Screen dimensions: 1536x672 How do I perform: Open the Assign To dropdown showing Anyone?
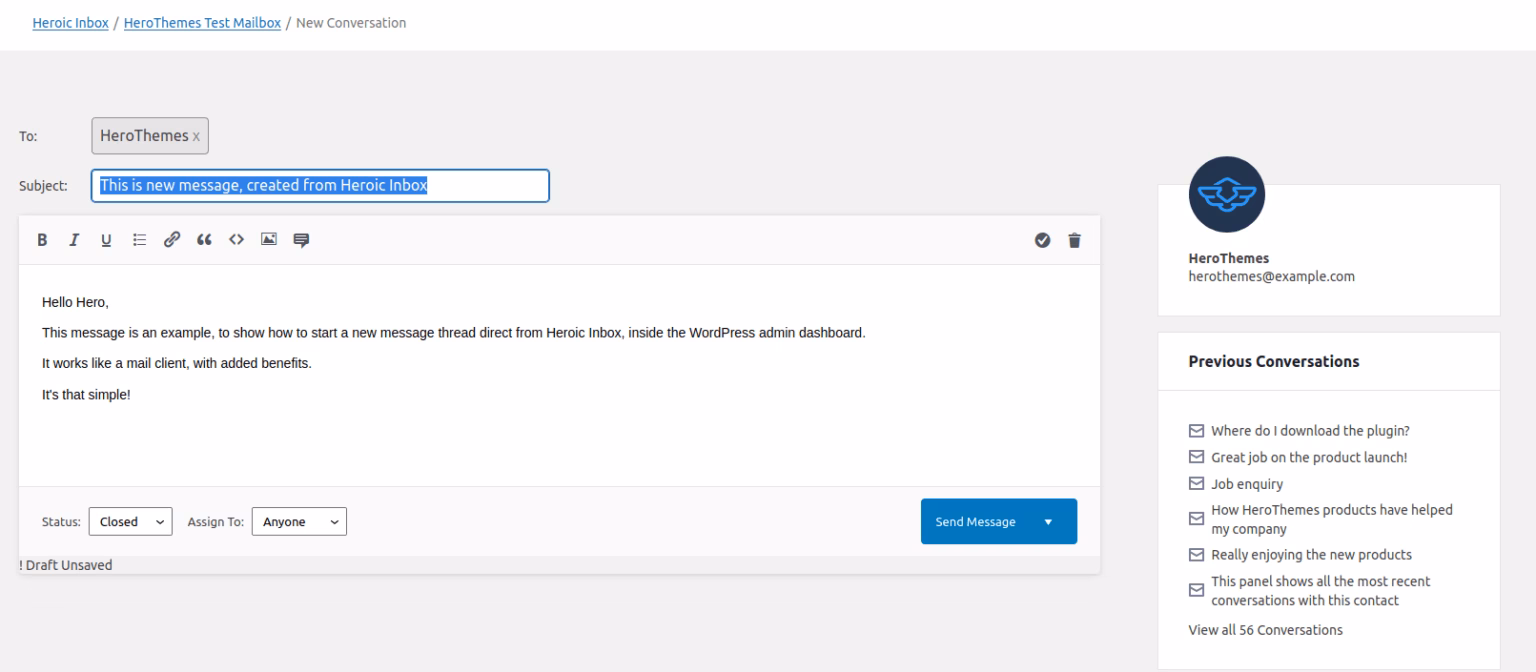[x=299, y=522]
